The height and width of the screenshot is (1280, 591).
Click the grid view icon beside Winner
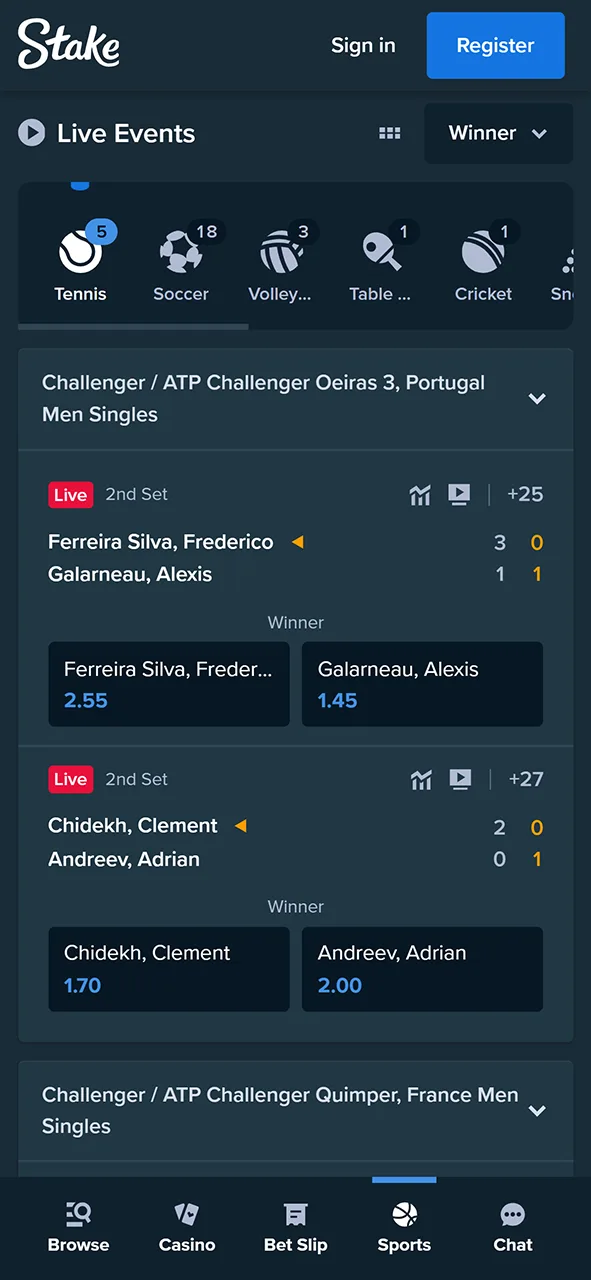389,132
